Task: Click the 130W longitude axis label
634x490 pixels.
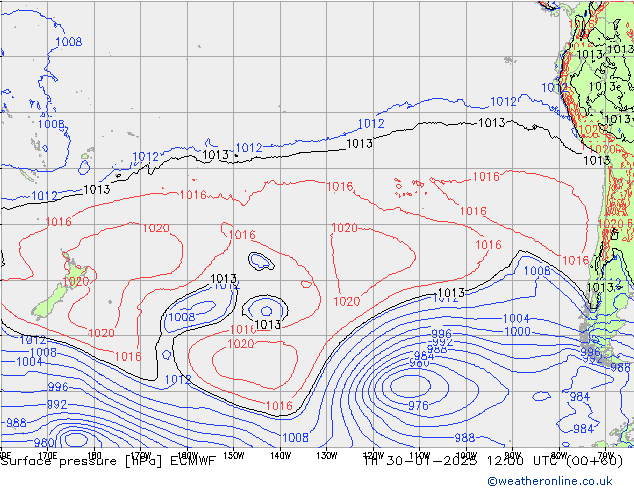Action: pyautogui.click(x=326, y=454)
